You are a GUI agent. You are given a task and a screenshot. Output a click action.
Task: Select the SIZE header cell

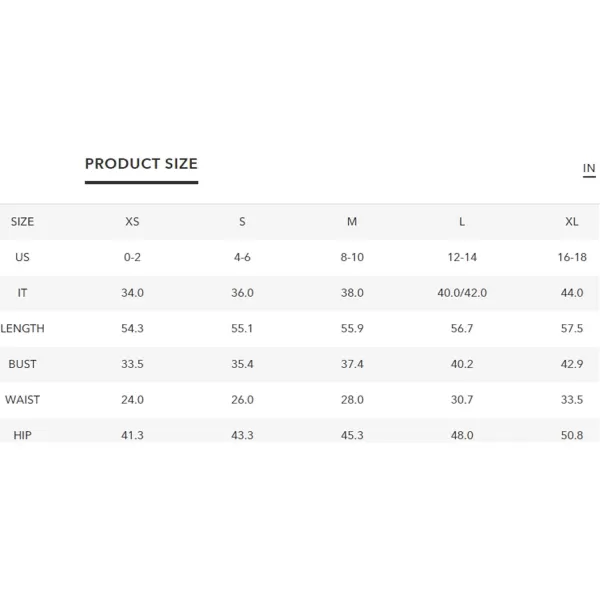pos(22,222)
